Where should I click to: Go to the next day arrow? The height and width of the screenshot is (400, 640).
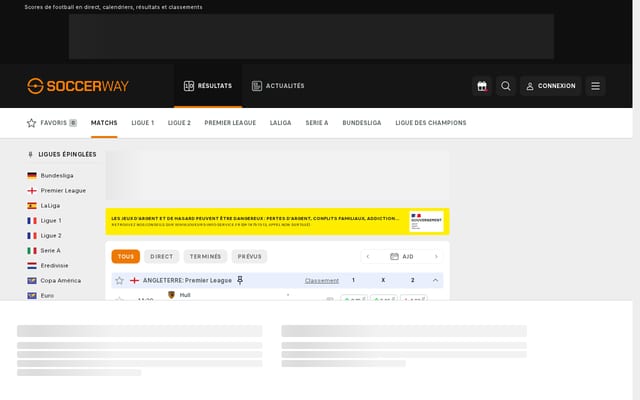(x=436, y=256)
